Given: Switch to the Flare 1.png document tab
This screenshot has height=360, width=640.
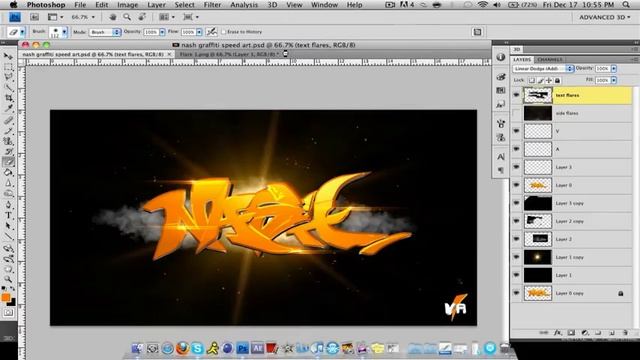Looking at the screenshot, I should pos(229,54).
